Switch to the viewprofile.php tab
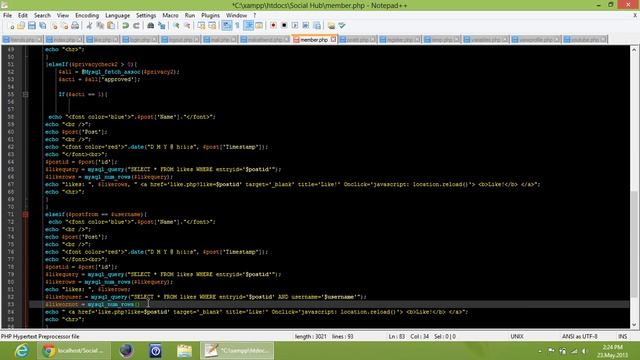This screenshot has width=640, height=360. [536, 40]
